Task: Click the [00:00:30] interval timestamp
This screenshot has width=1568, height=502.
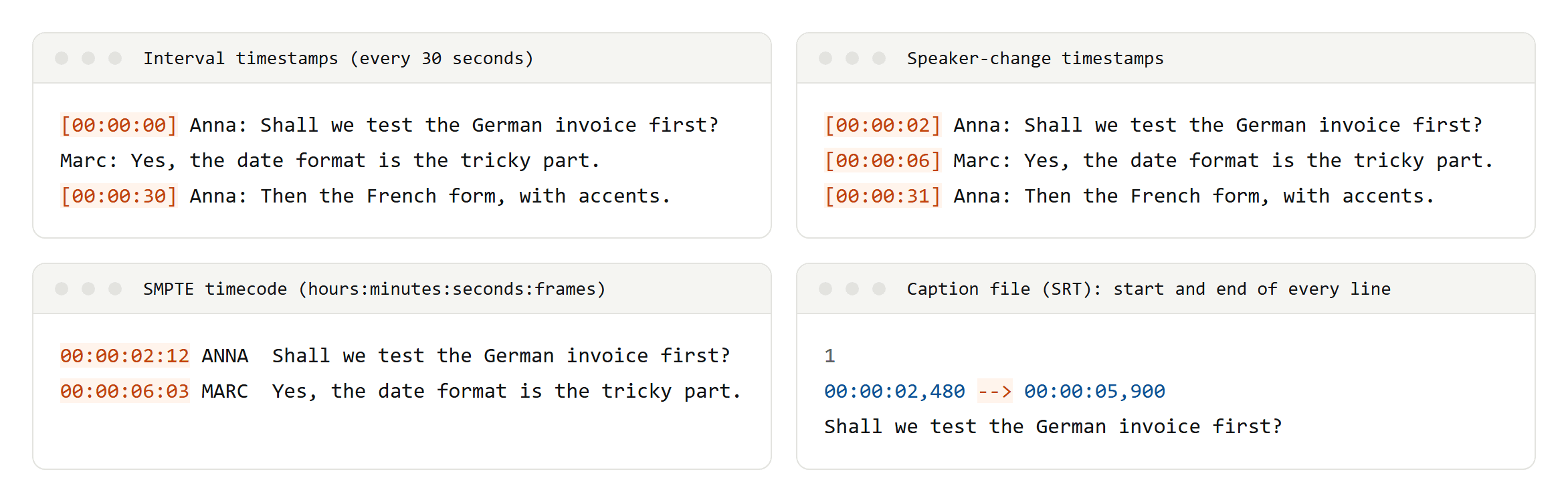Action: click(118, 197)
